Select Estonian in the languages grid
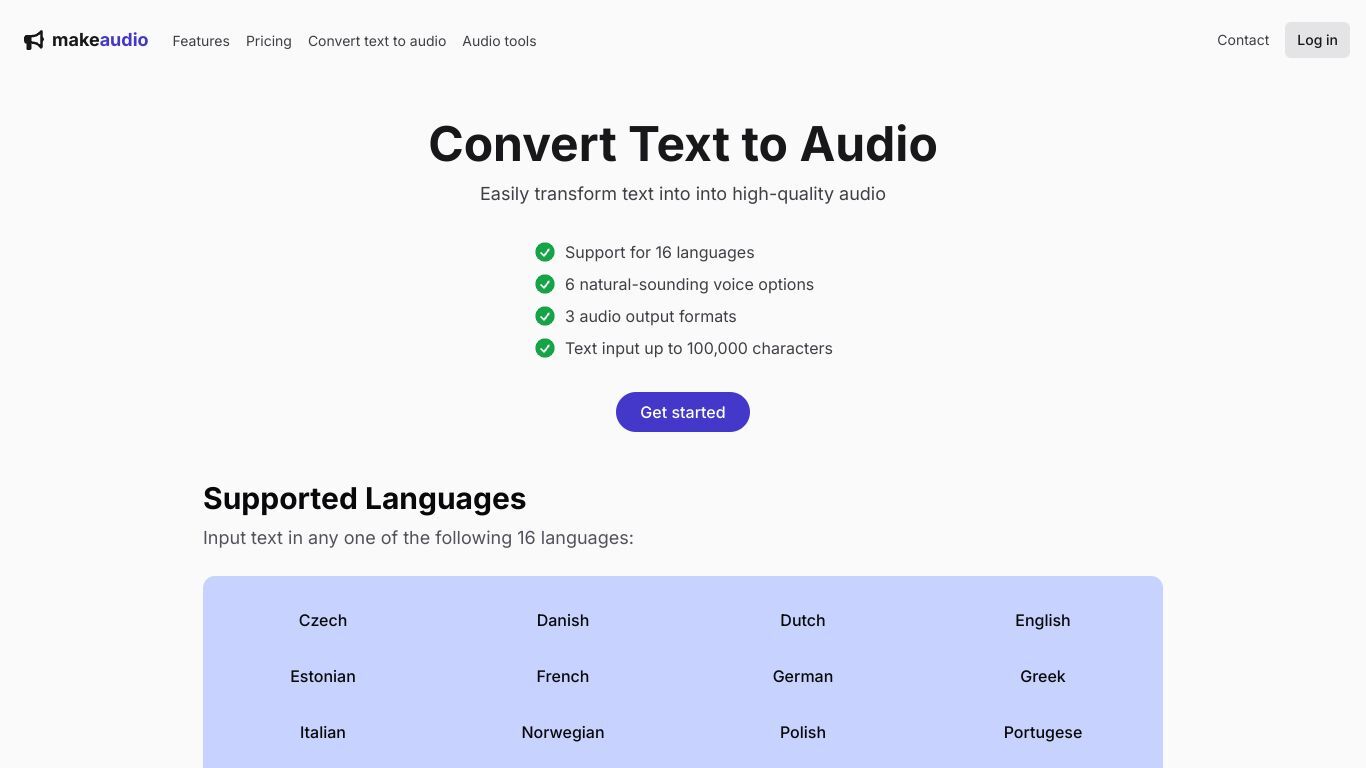The width and height of the screenshot is (1366, 768). coord(323,676)
